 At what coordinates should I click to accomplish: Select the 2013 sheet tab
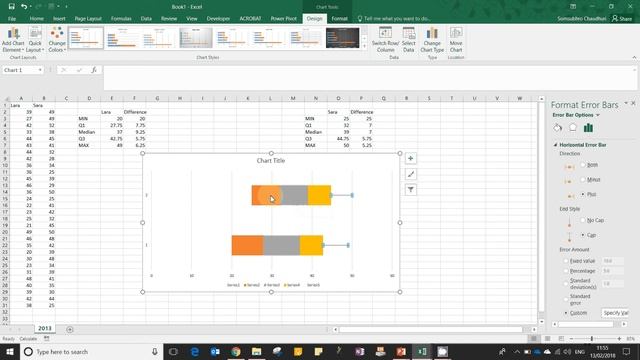click(45, 329)
